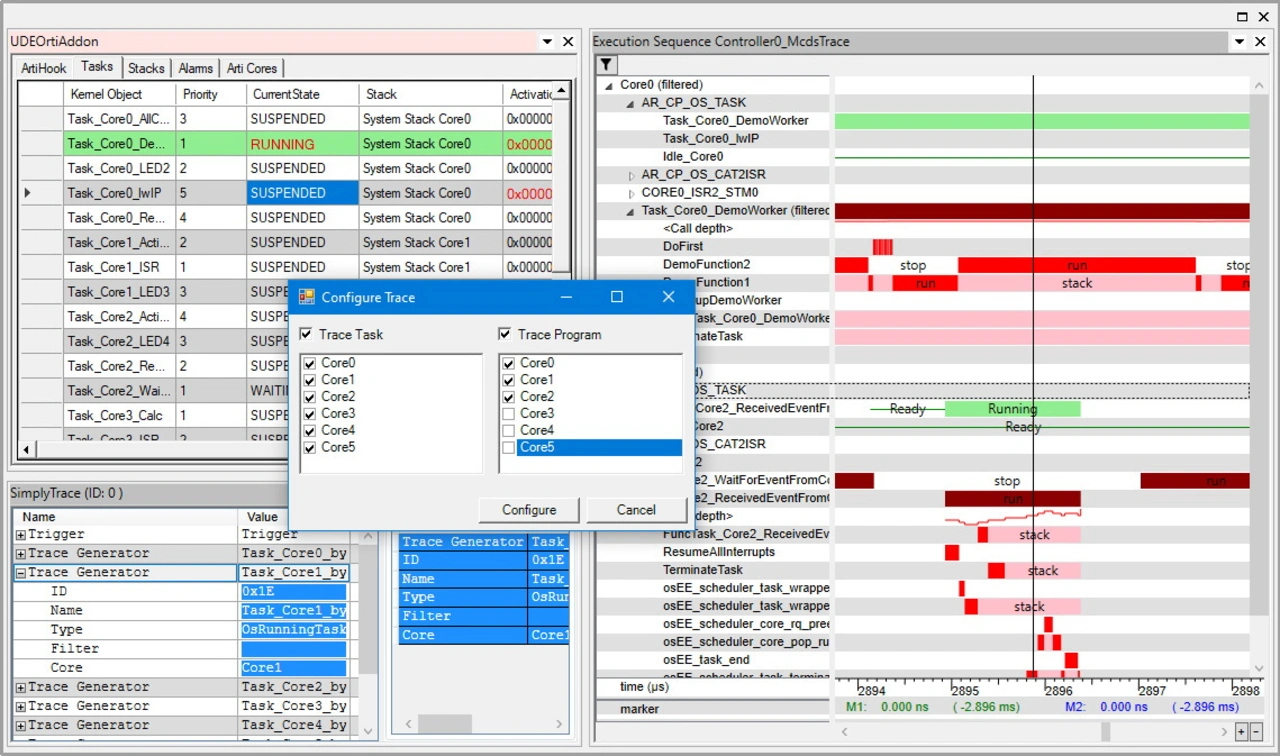The height and width of the screenshot is (756, 1280).
Task: Open the UDEOrtiAddon panel options arrow
Action: 547,42
